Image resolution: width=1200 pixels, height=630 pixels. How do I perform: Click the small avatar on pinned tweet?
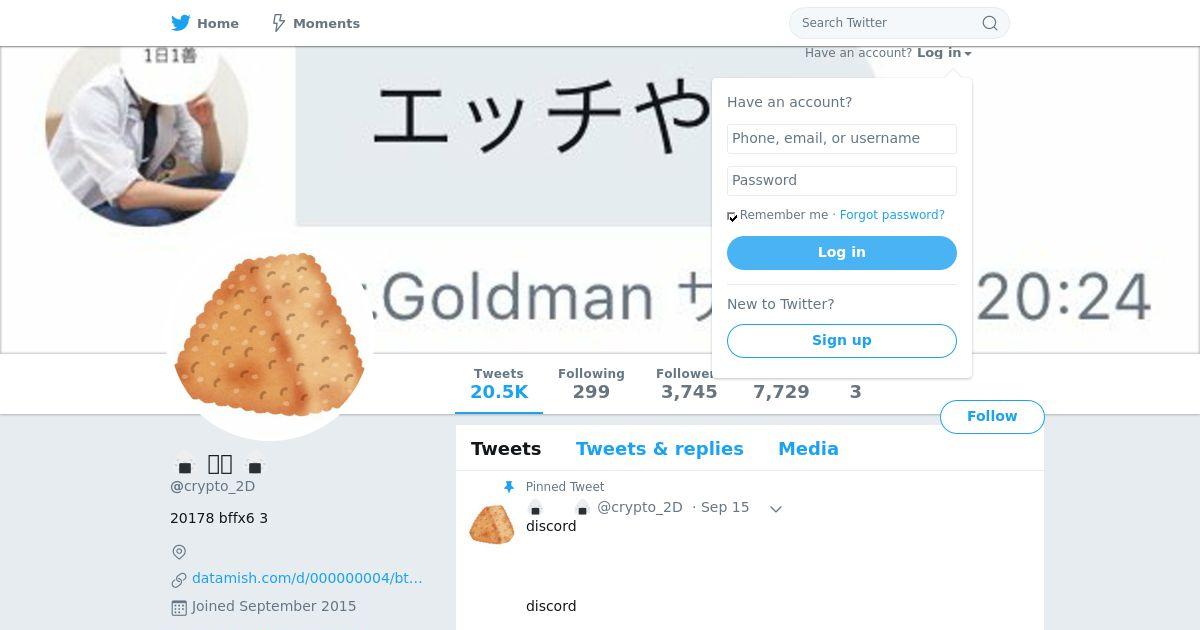tap(492, 524)
